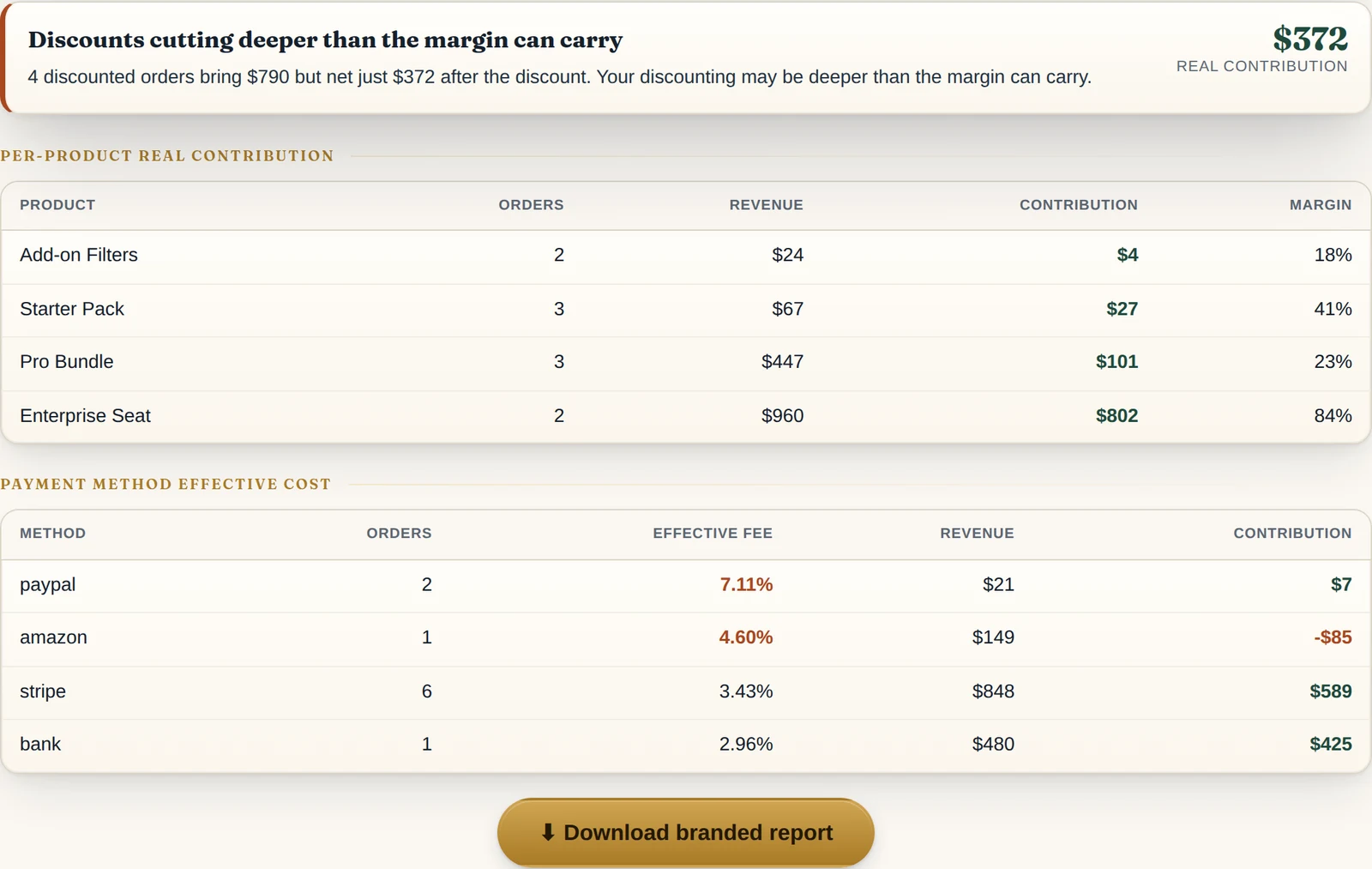Viewport: 1372px width, 869px height.
Task: Click the amazon method row label
Action: point(53,637)
